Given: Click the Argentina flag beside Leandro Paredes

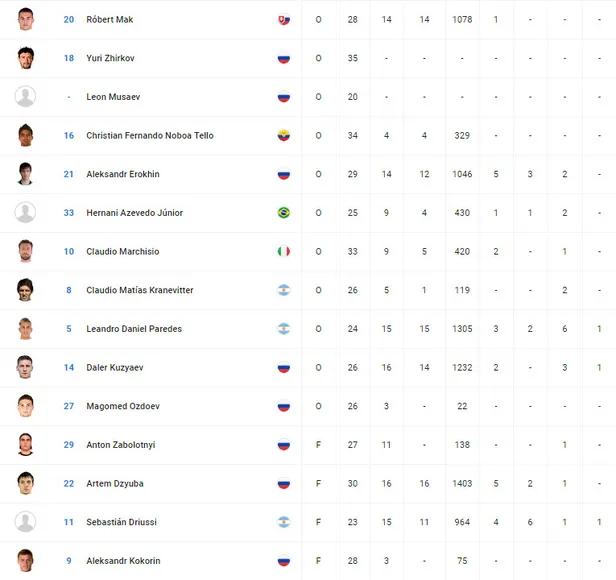Looking at the screenshot, I should [284, 329].
